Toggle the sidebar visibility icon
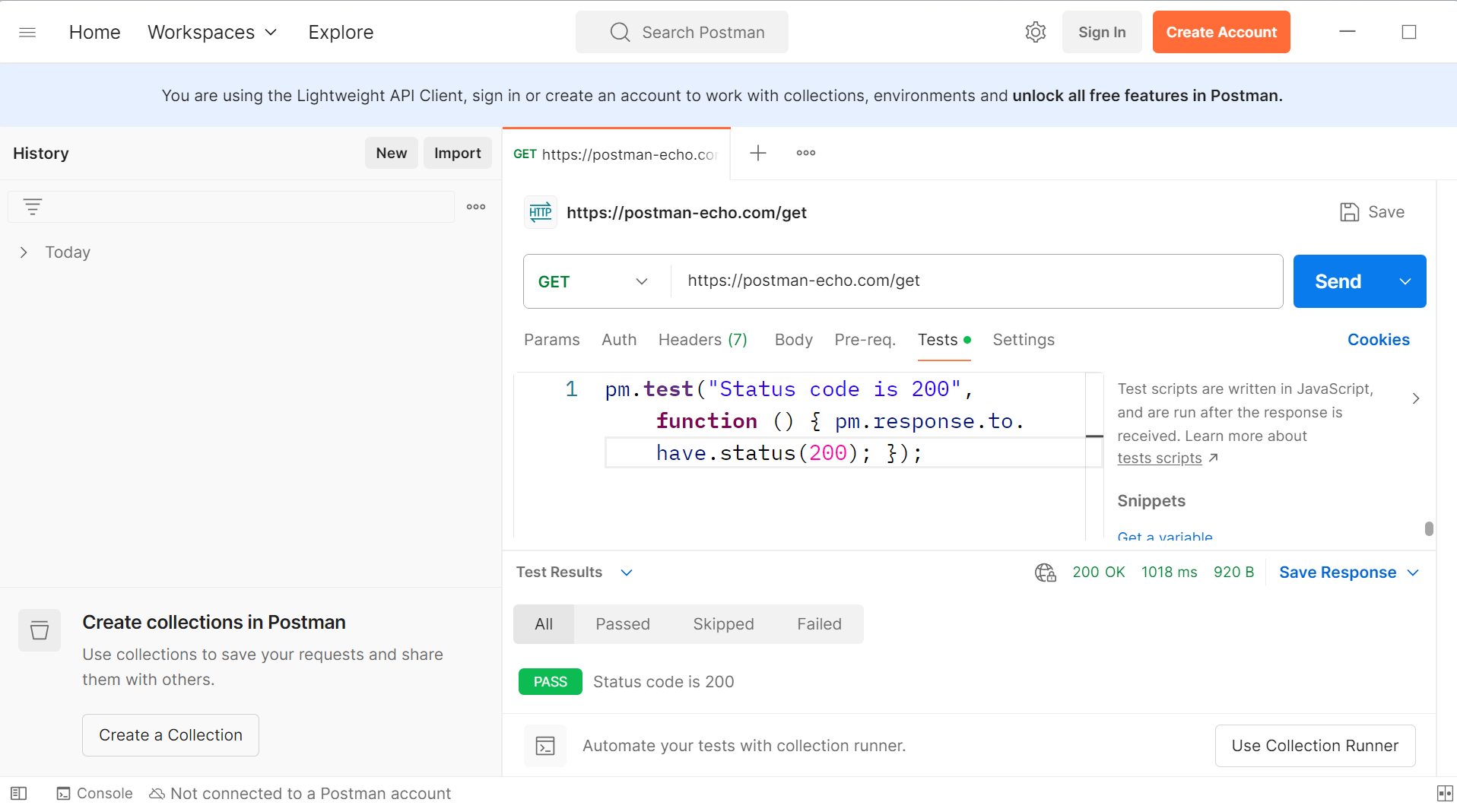 click(19, 794)
